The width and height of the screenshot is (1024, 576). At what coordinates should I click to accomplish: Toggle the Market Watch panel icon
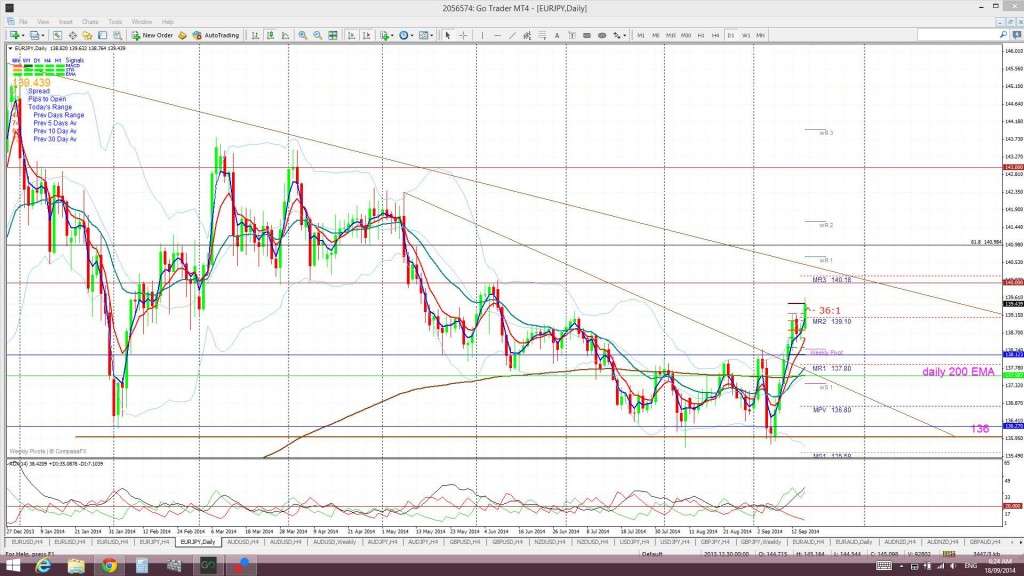57,35
